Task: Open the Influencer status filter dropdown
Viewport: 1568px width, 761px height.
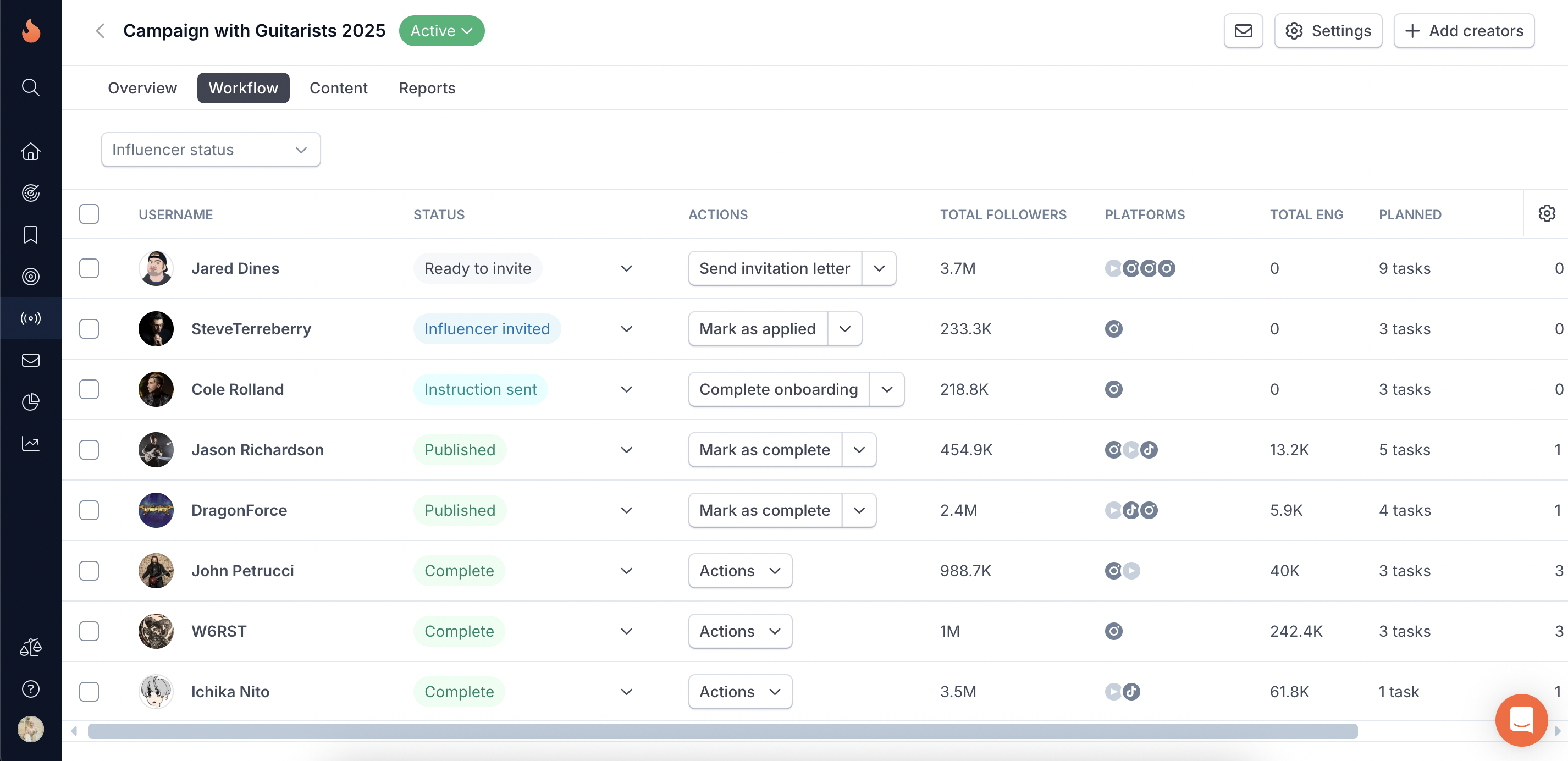Action: (211, 149)
